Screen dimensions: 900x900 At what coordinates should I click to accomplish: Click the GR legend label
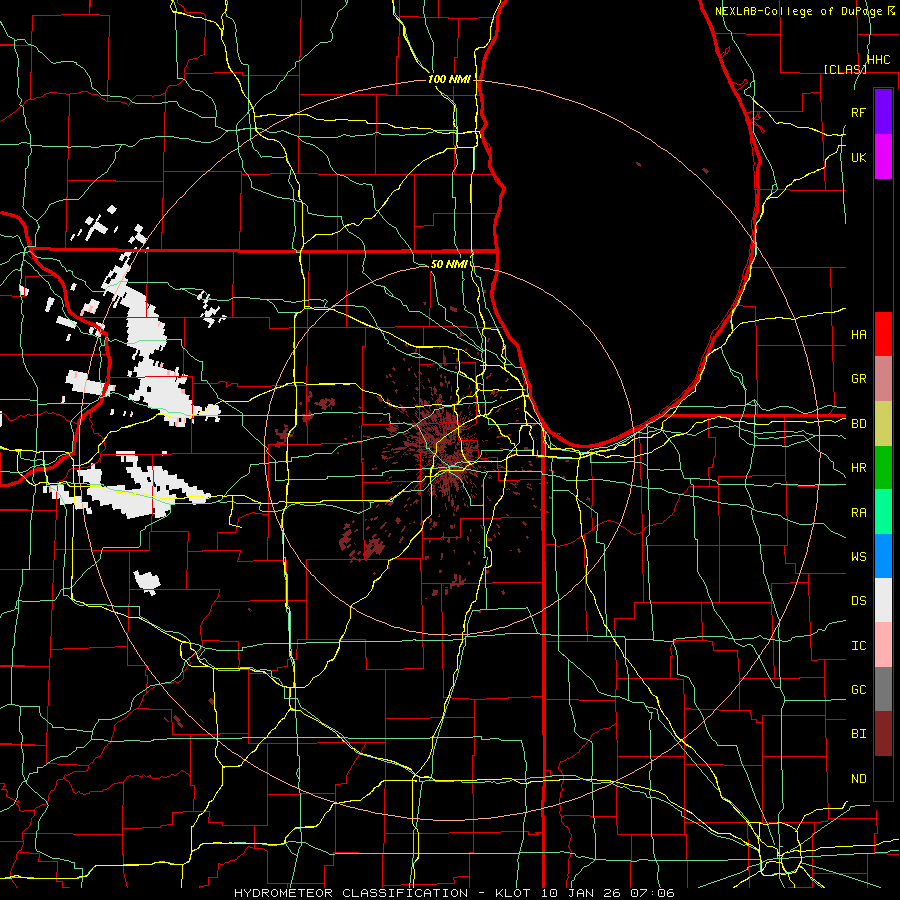click(859, 379)
